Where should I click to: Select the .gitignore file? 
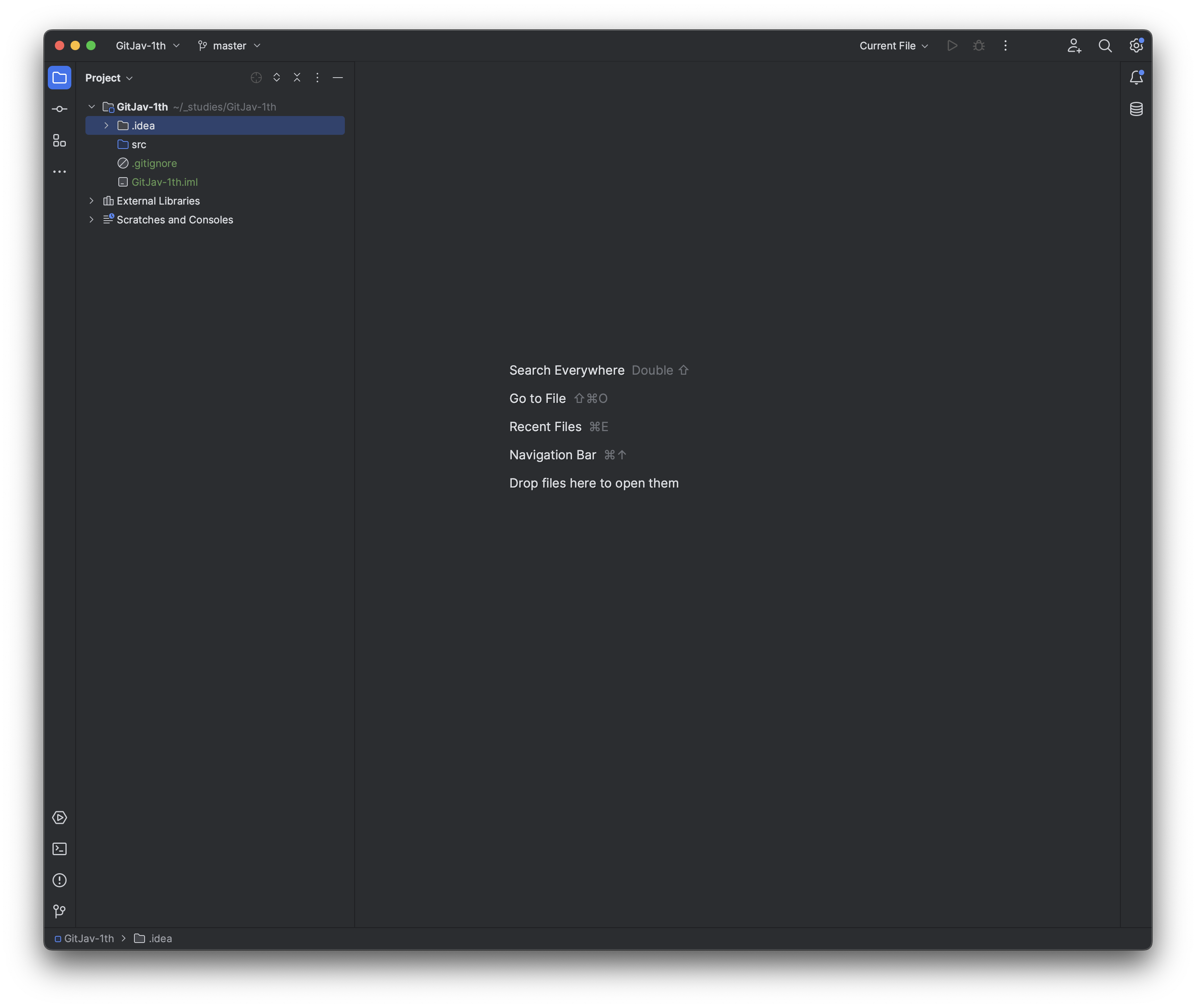tap(154, 163)
